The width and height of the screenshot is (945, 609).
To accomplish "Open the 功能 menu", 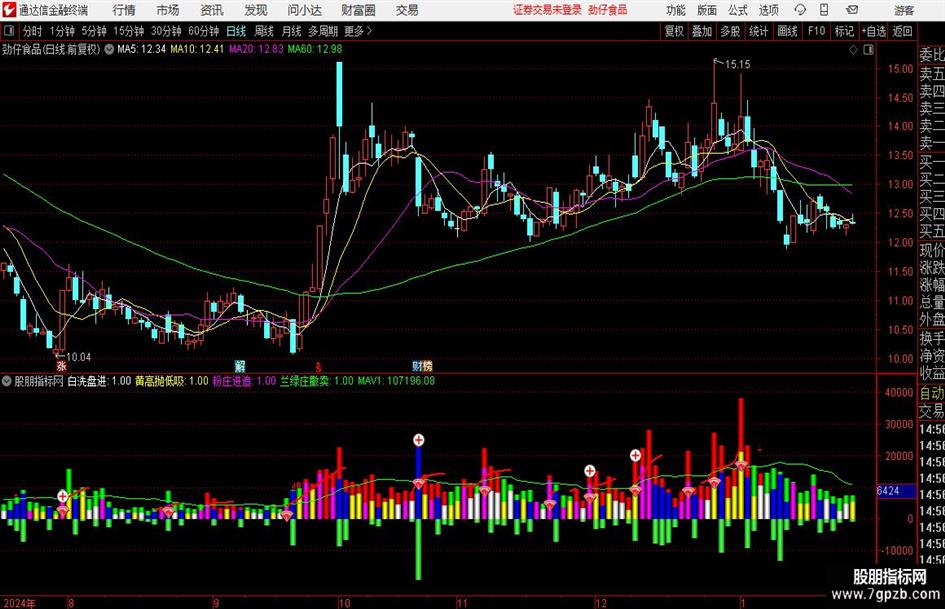I will tap(676, 10).
